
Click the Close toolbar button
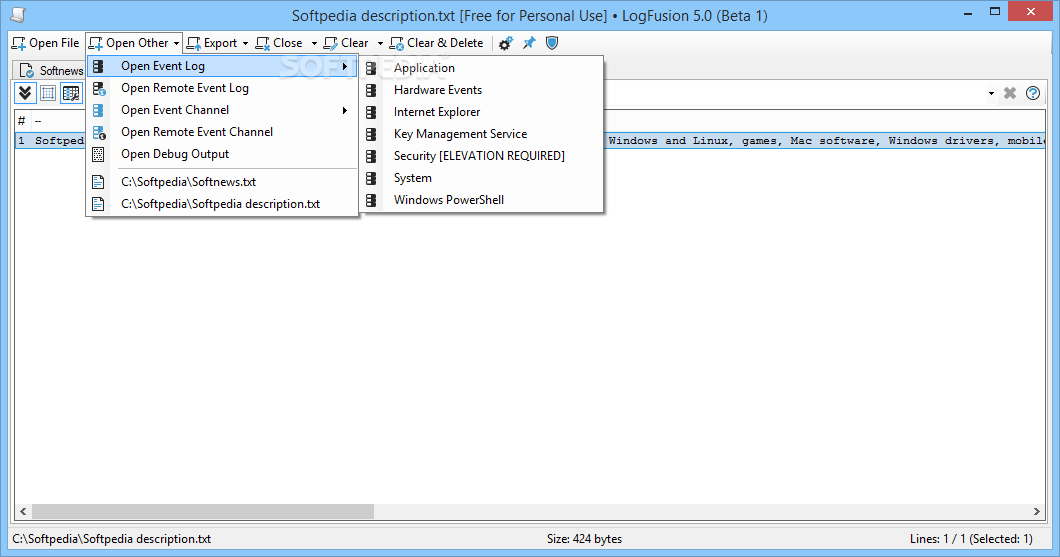coord(279,43)
